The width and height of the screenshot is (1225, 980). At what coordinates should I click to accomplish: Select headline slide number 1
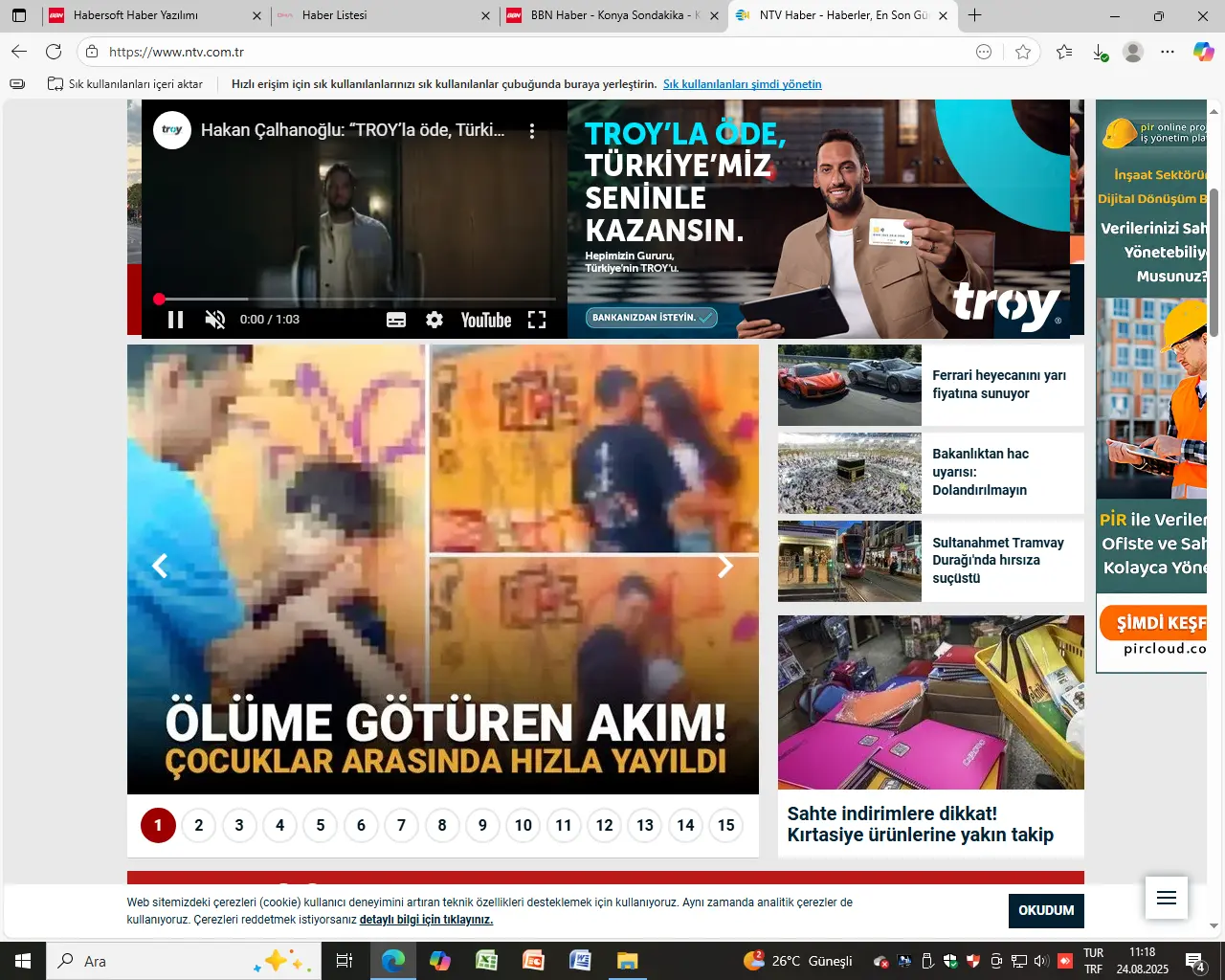click(158, 825)
